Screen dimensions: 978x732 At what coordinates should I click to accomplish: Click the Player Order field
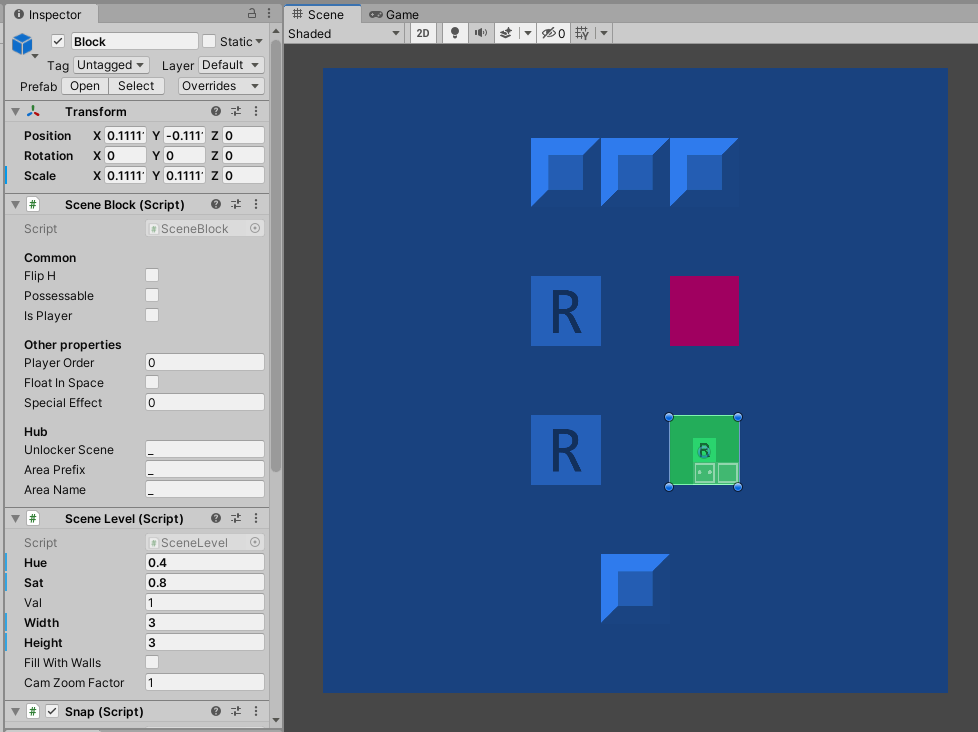tap(205, 362)
